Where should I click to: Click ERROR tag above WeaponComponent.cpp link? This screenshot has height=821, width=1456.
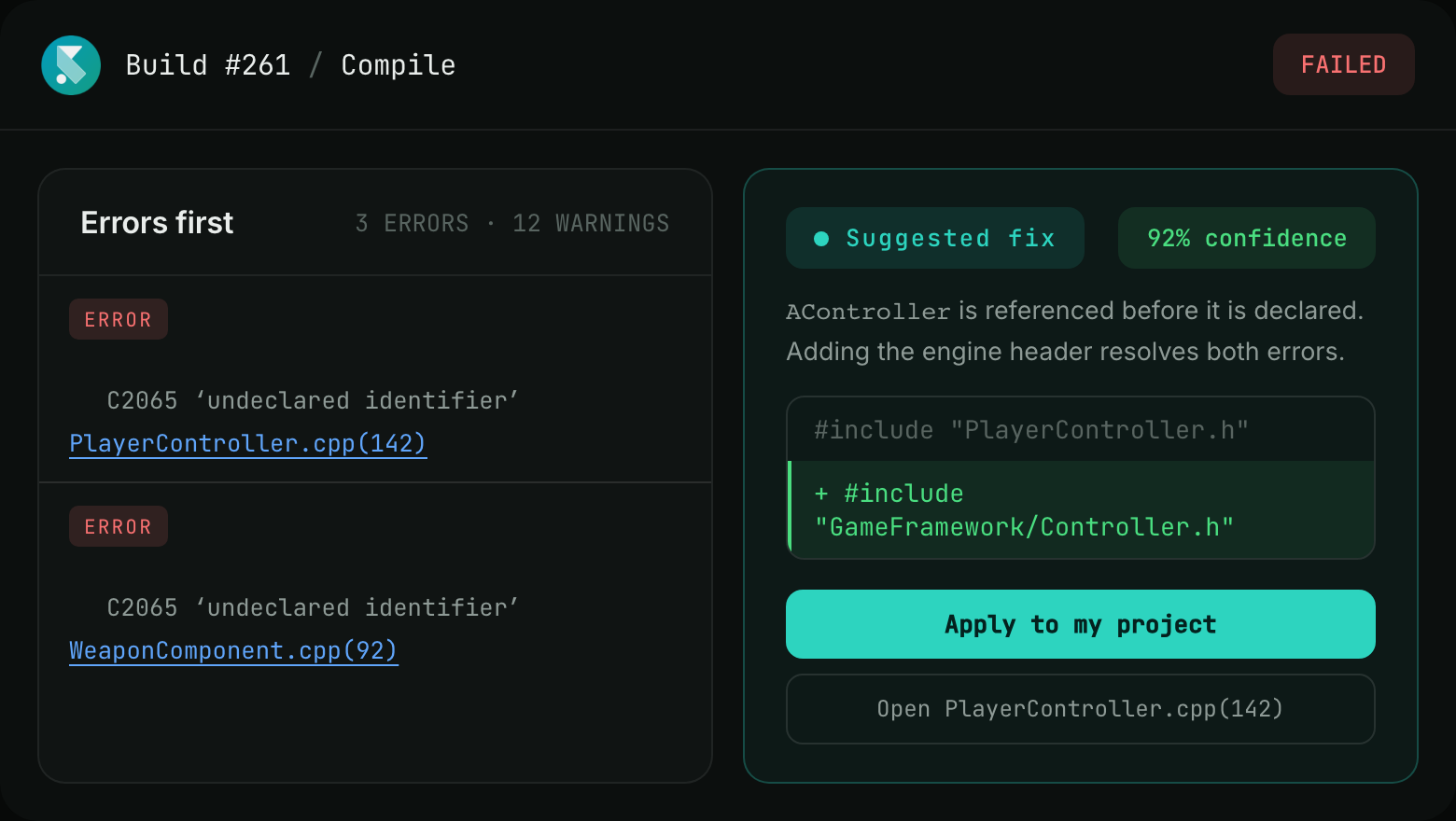[119, 526]
